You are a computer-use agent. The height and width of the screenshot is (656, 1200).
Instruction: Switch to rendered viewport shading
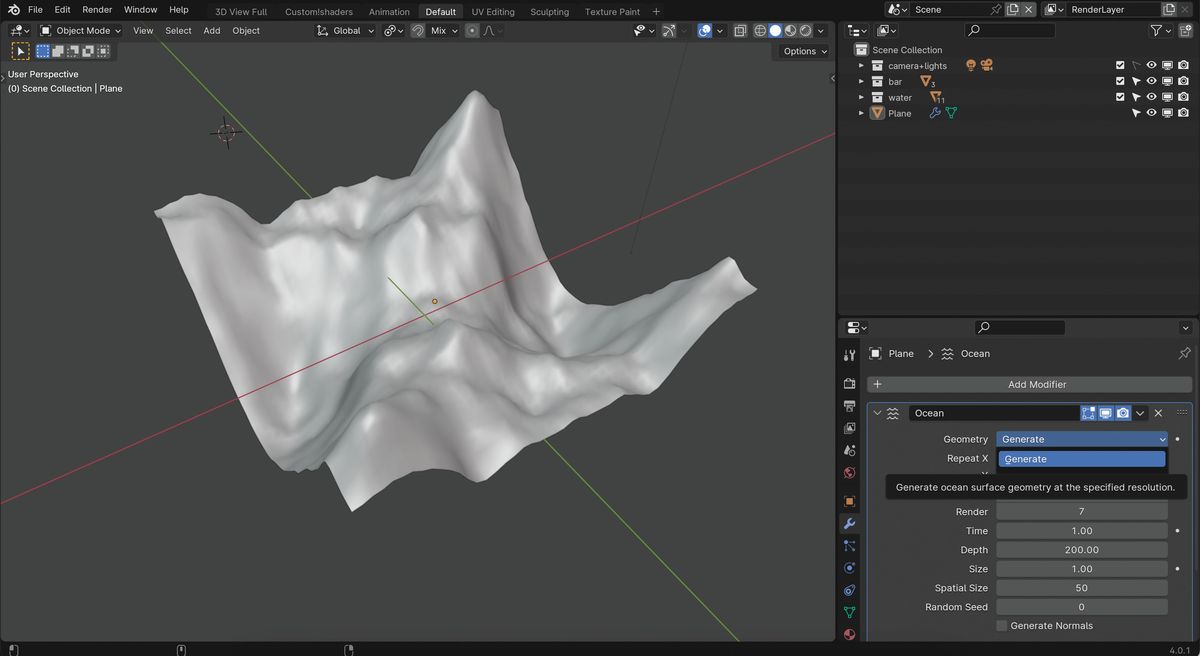[x=806, y=30]
